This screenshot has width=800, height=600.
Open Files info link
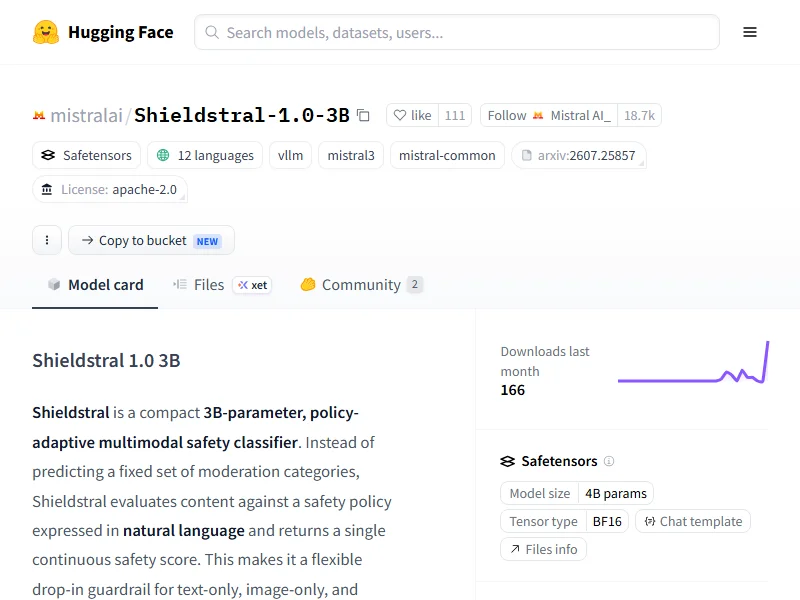543,549
